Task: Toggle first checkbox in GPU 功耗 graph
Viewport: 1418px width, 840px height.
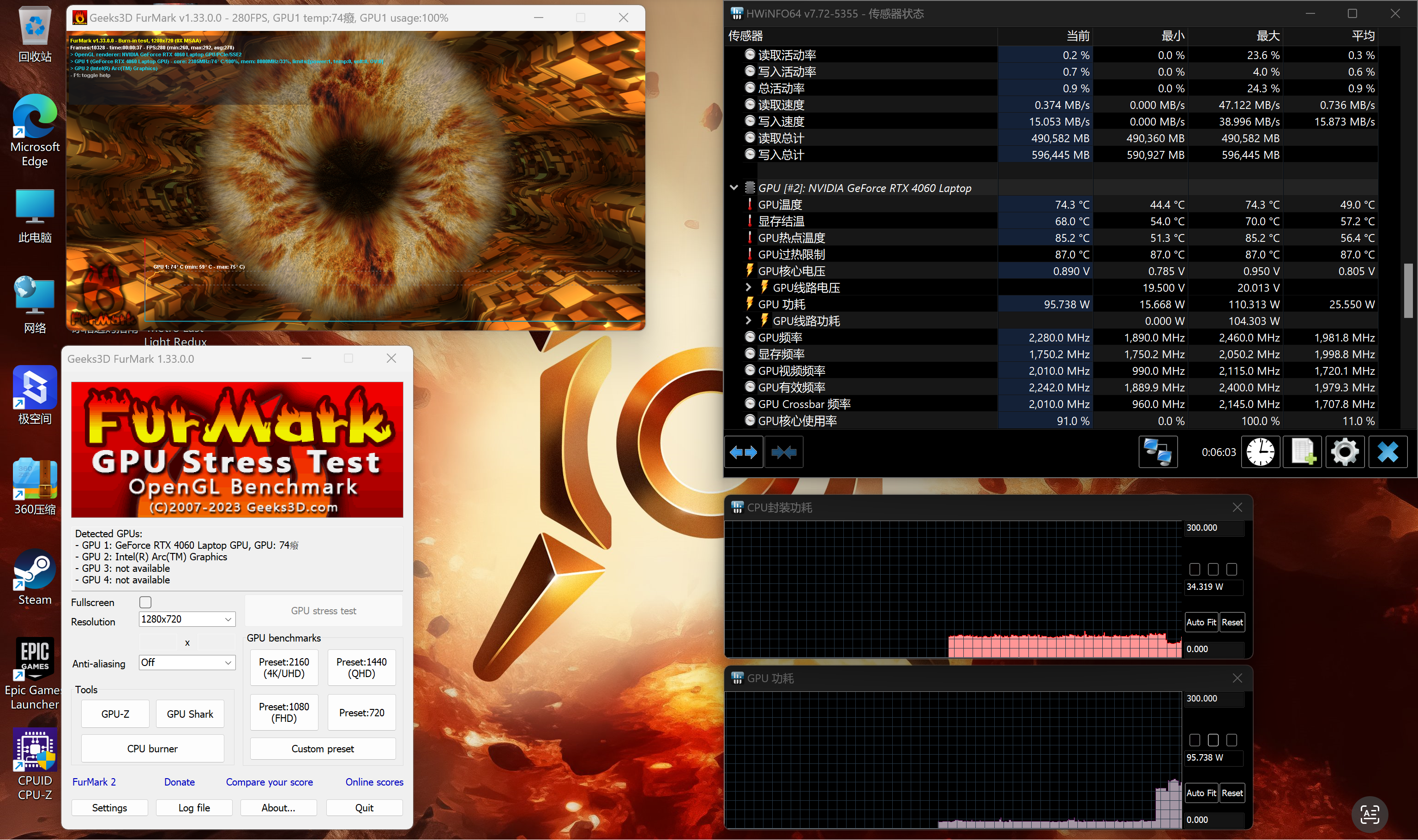Action: click(1195, 740)
